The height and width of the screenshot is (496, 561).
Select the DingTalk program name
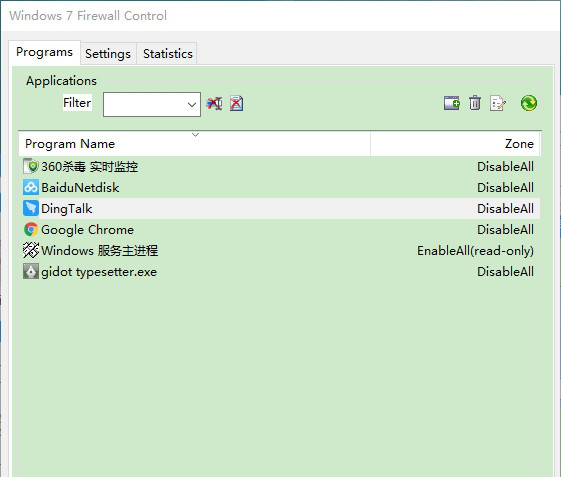67,209
